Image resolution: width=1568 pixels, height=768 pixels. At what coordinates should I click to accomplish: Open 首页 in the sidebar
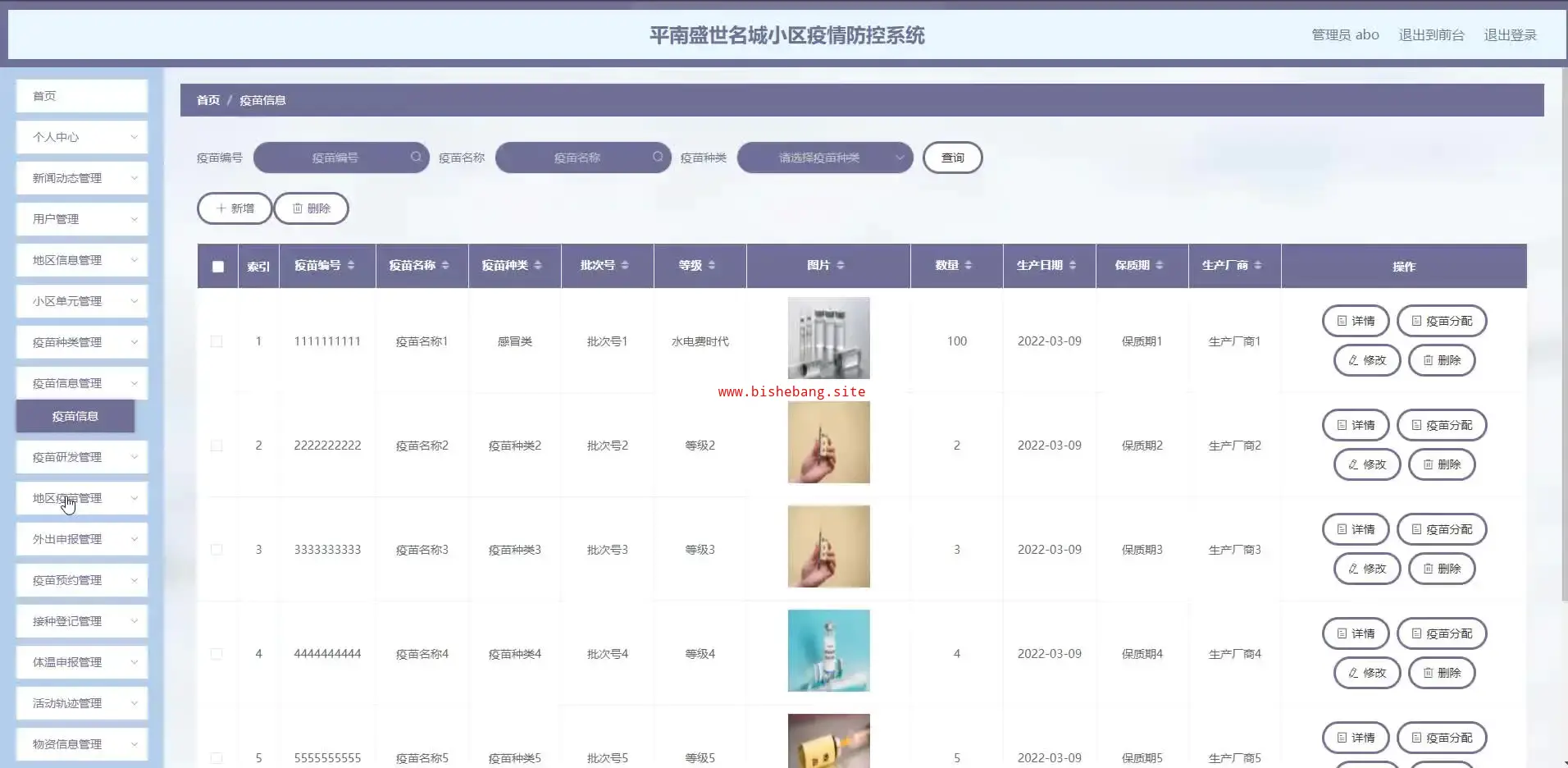click(x=82, y=96)
